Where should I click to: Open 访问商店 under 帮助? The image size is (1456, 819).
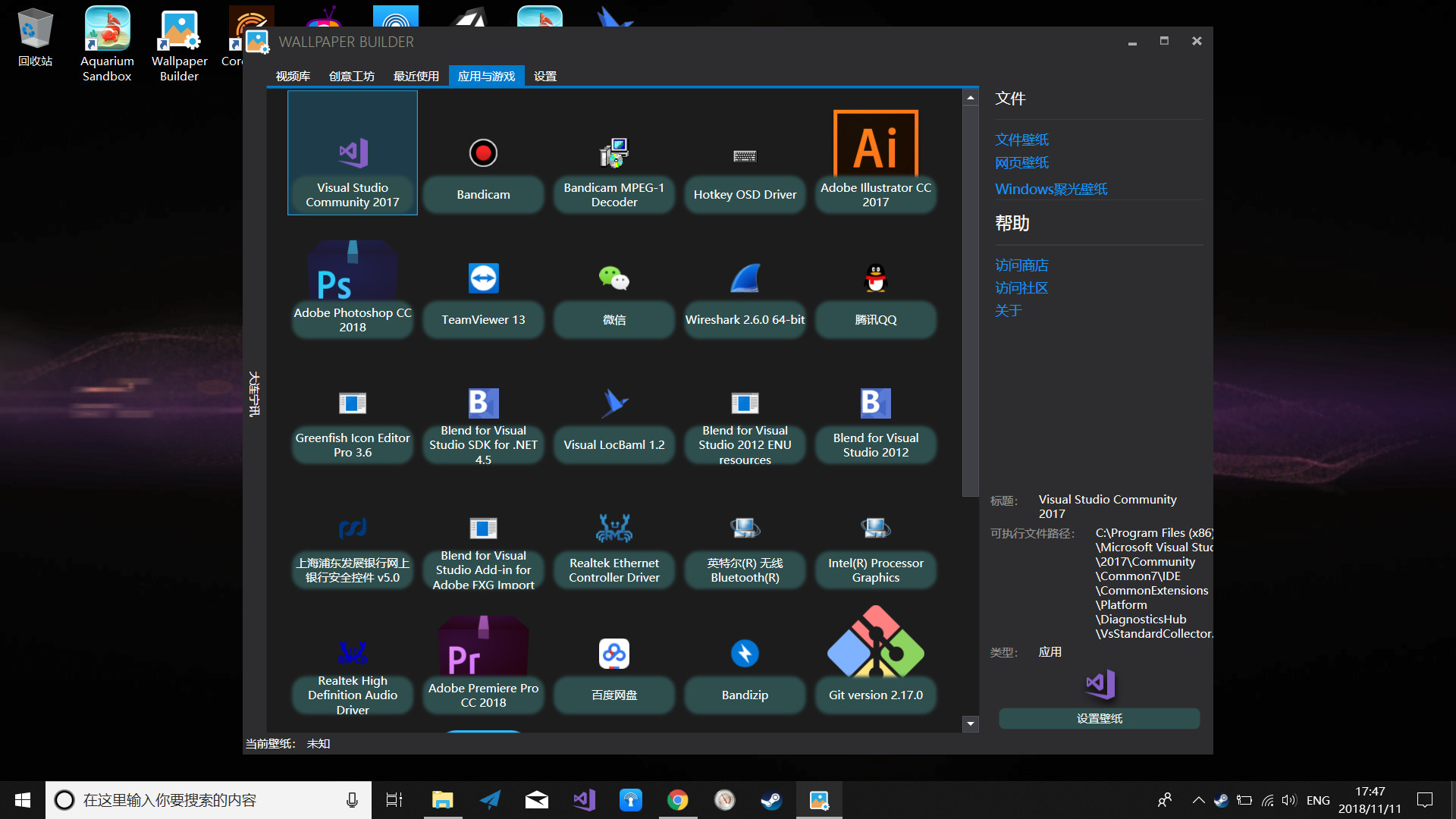(x=1021, y=265)
